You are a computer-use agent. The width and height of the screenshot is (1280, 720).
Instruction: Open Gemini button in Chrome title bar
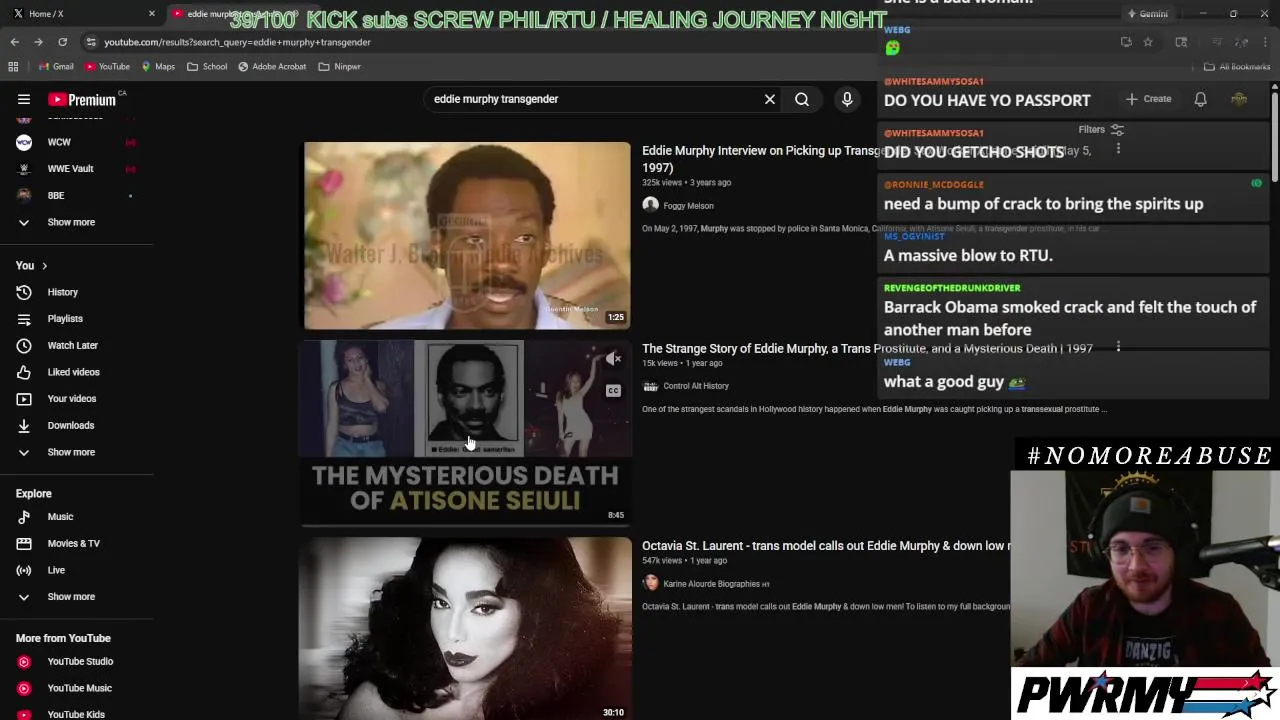(x=1147, y=14)
